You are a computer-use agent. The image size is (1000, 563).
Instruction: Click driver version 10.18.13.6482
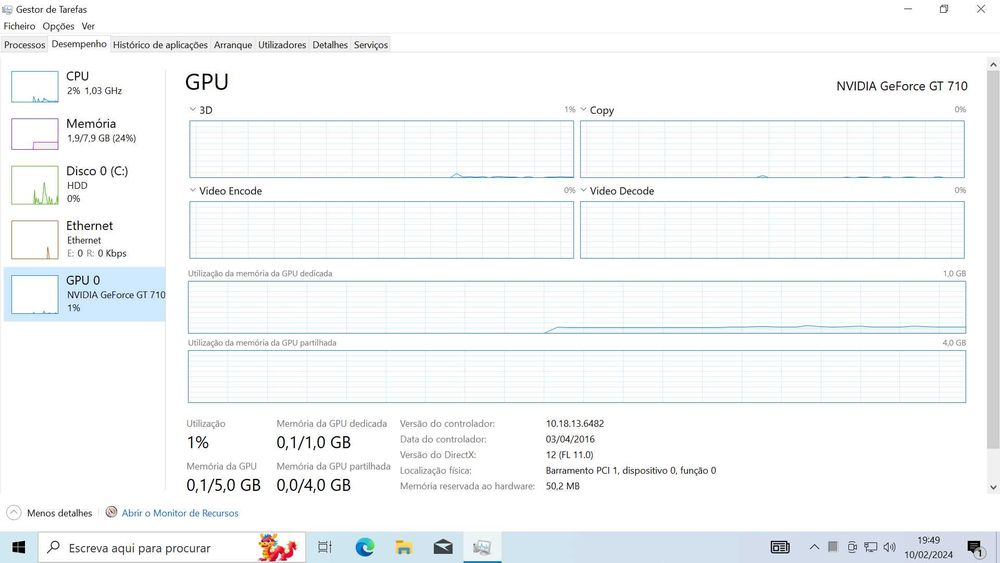(575, 423)
